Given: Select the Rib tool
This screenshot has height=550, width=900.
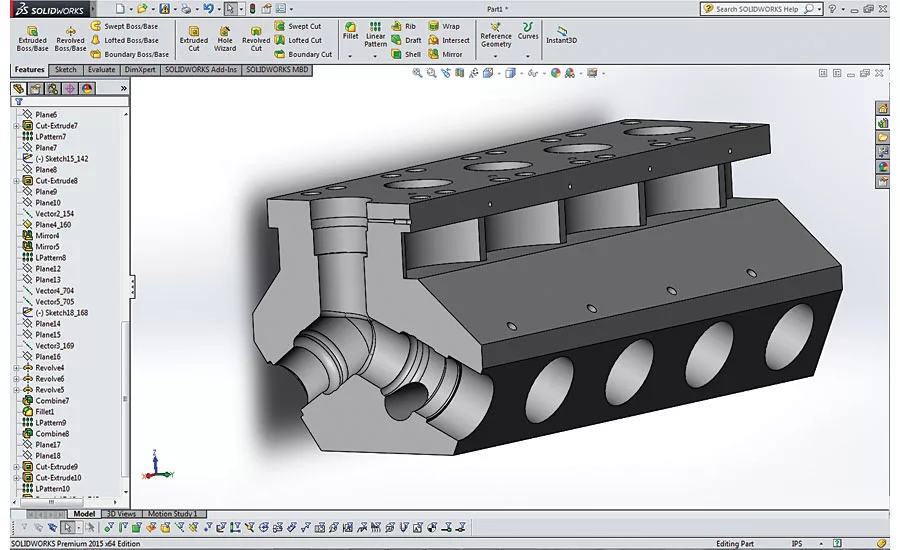Looking at the screenshot, I should [404, 26].
